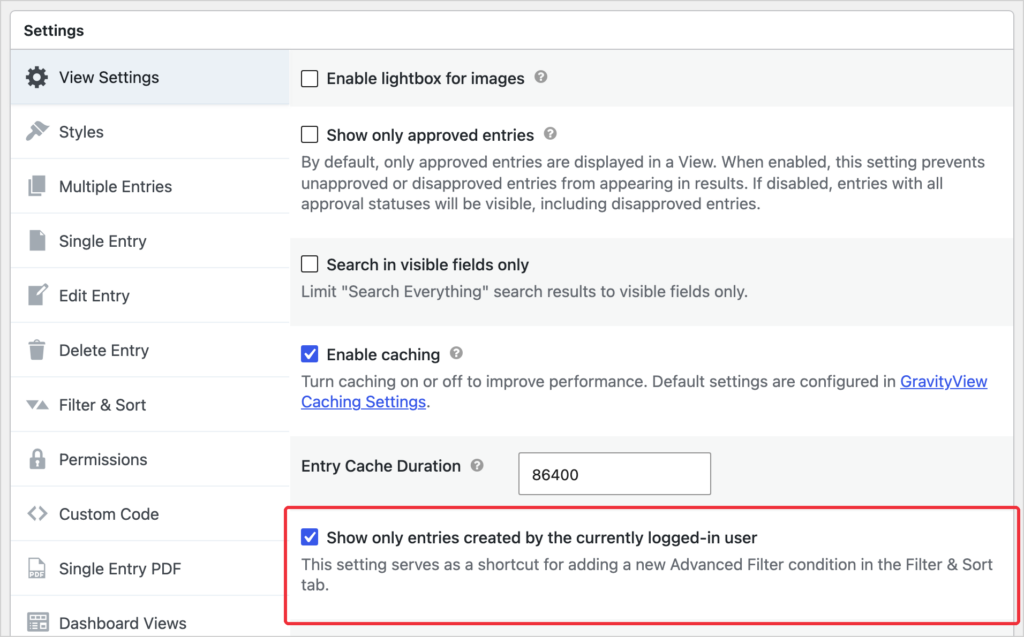Viewport: 1024px width, 637px height.
Task: Click the Settings panel heading
Action: pyautogui.click(x=54, y=31)
